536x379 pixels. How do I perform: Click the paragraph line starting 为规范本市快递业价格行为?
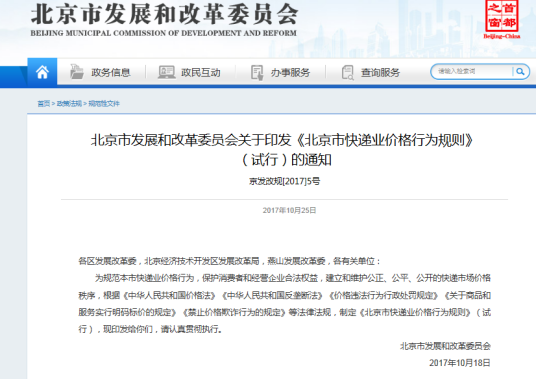coord(293,278)
